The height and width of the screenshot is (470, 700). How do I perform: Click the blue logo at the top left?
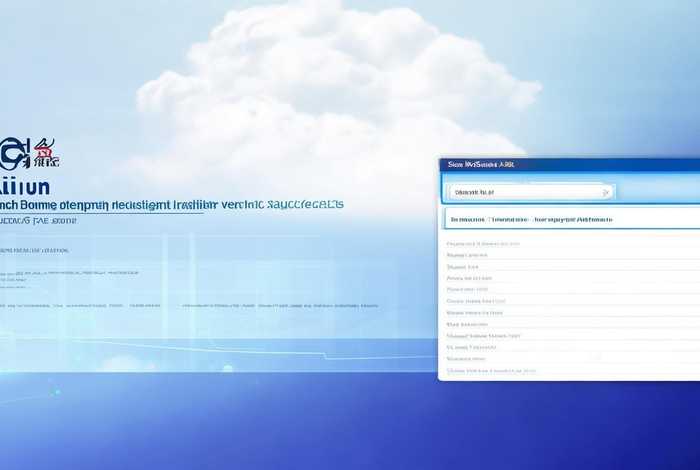[x=14, y=155]
